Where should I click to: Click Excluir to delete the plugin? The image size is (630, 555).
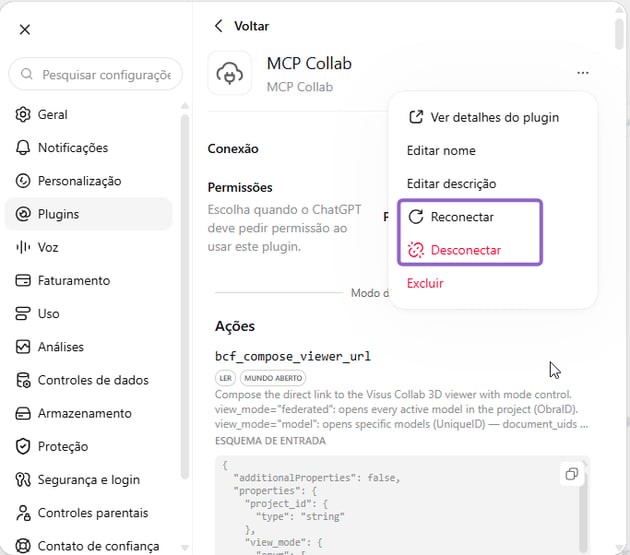425,283
